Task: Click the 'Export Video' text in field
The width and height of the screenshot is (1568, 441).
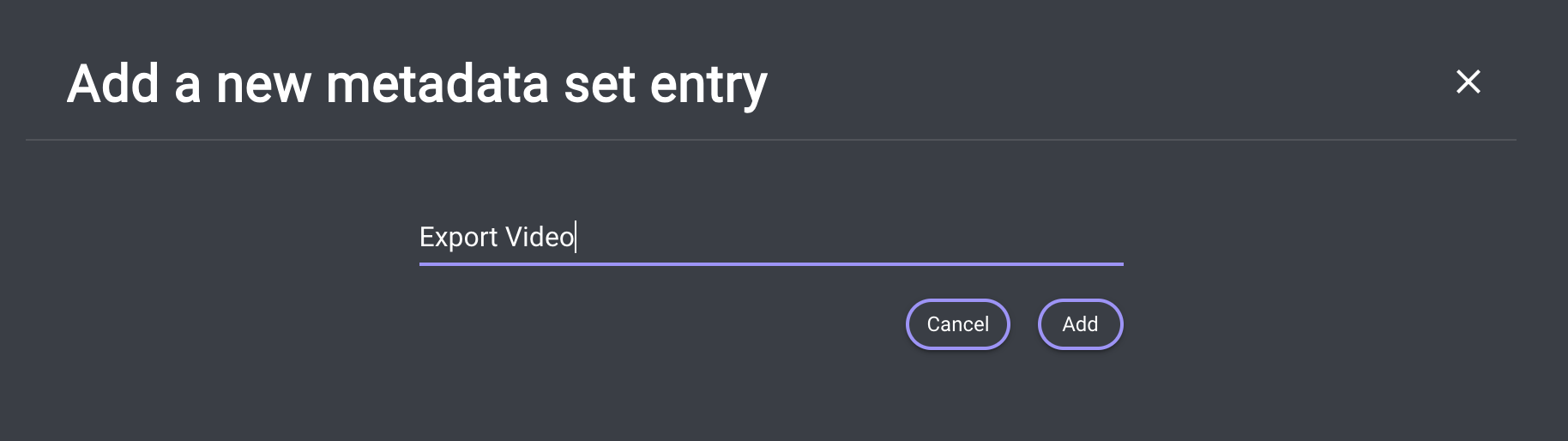Action: pos(497,237)
